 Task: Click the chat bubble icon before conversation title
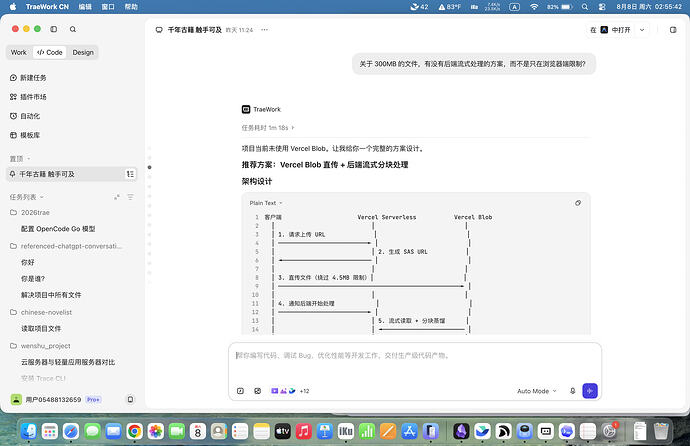(x=159, y=30)
